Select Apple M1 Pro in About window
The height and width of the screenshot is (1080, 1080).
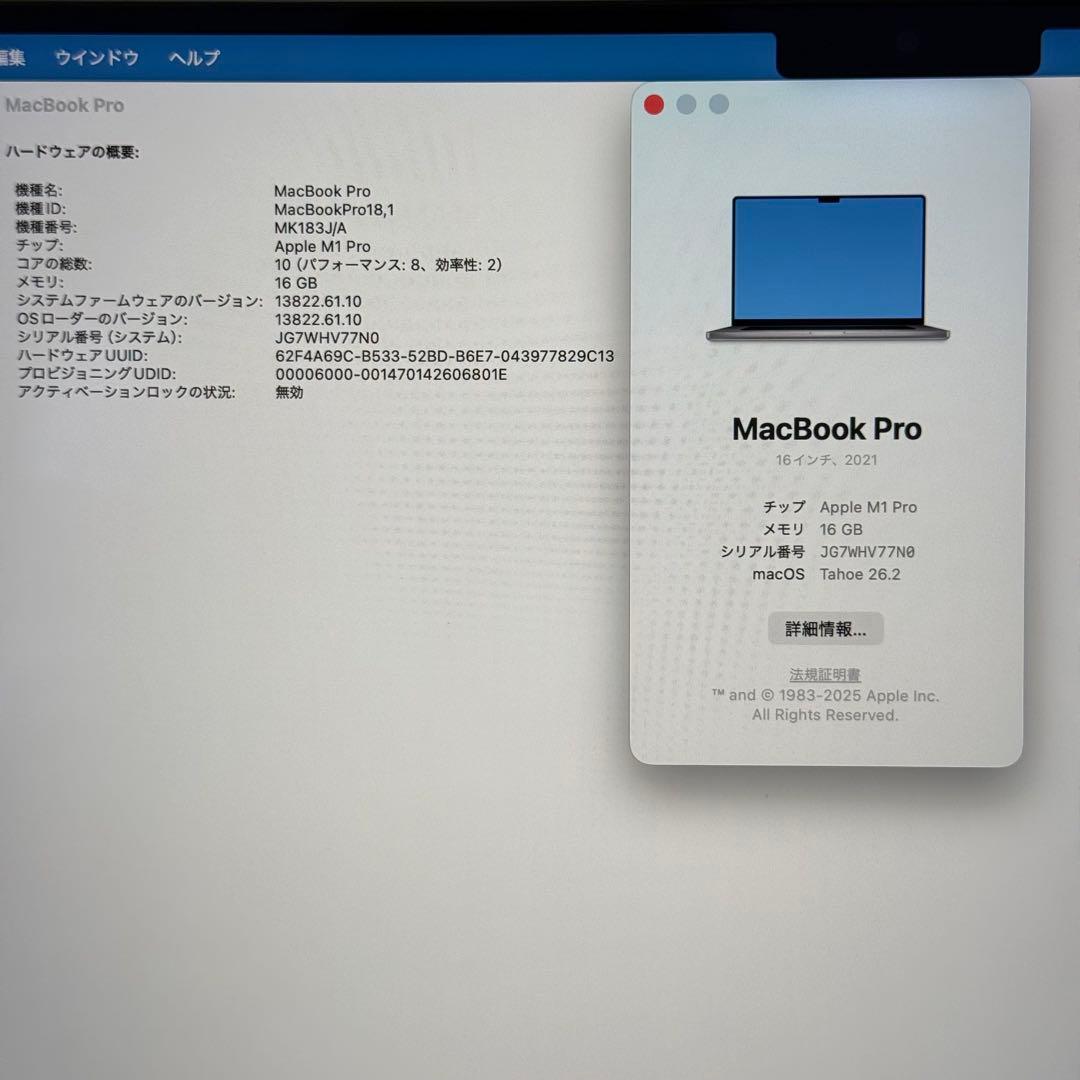click(x=868, y=508)
